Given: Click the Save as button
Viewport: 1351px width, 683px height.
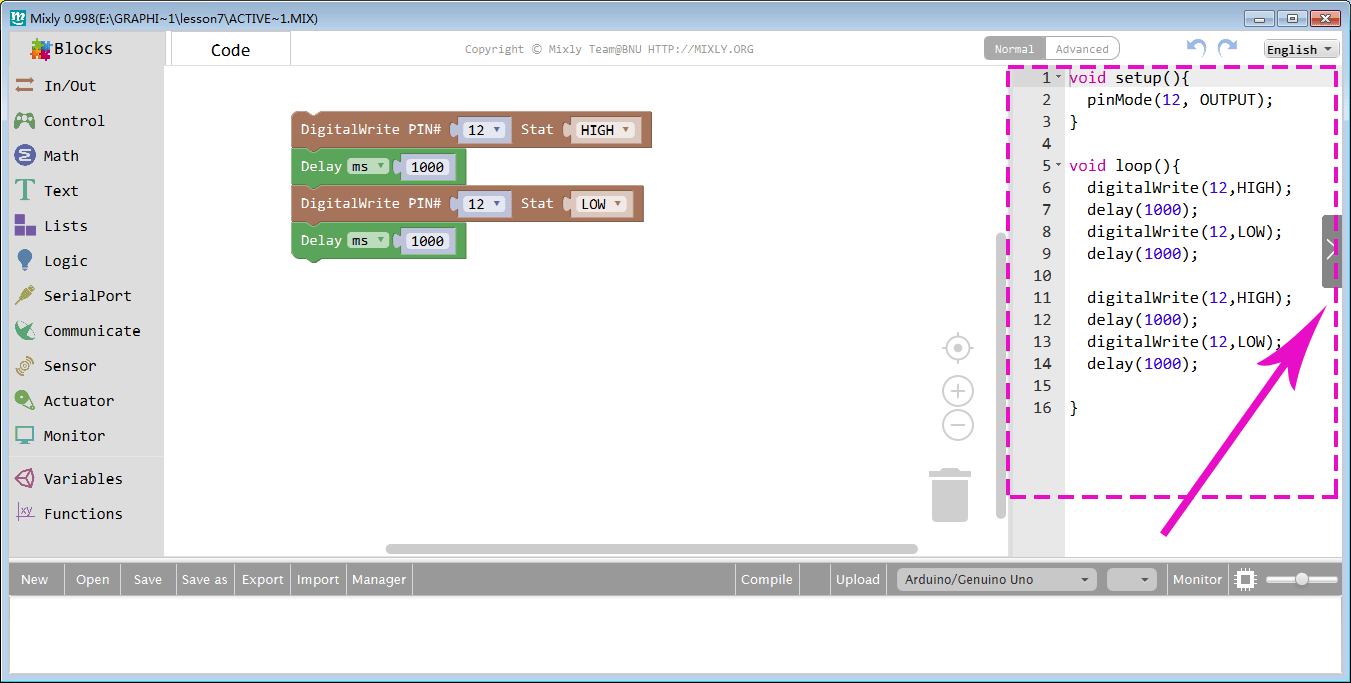Looking at the screenshot, I should click(x=205, y=580).
